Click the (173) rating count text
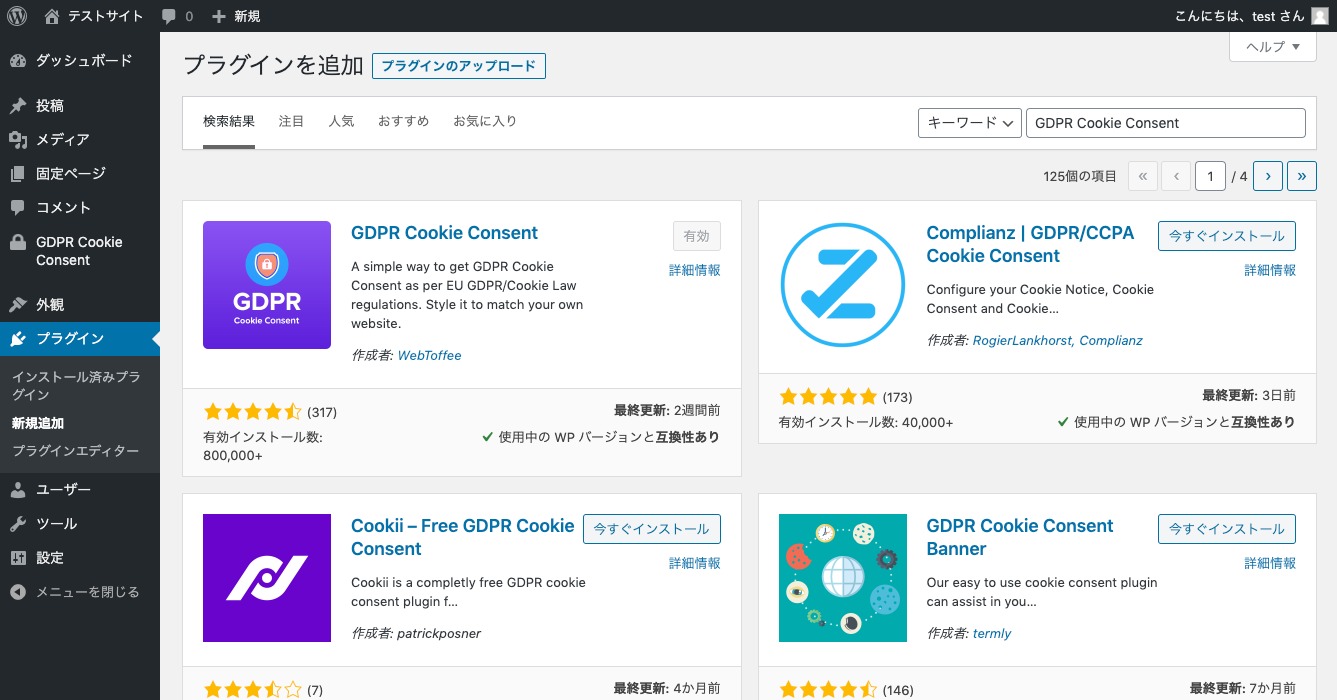 (x=897, y=397)
